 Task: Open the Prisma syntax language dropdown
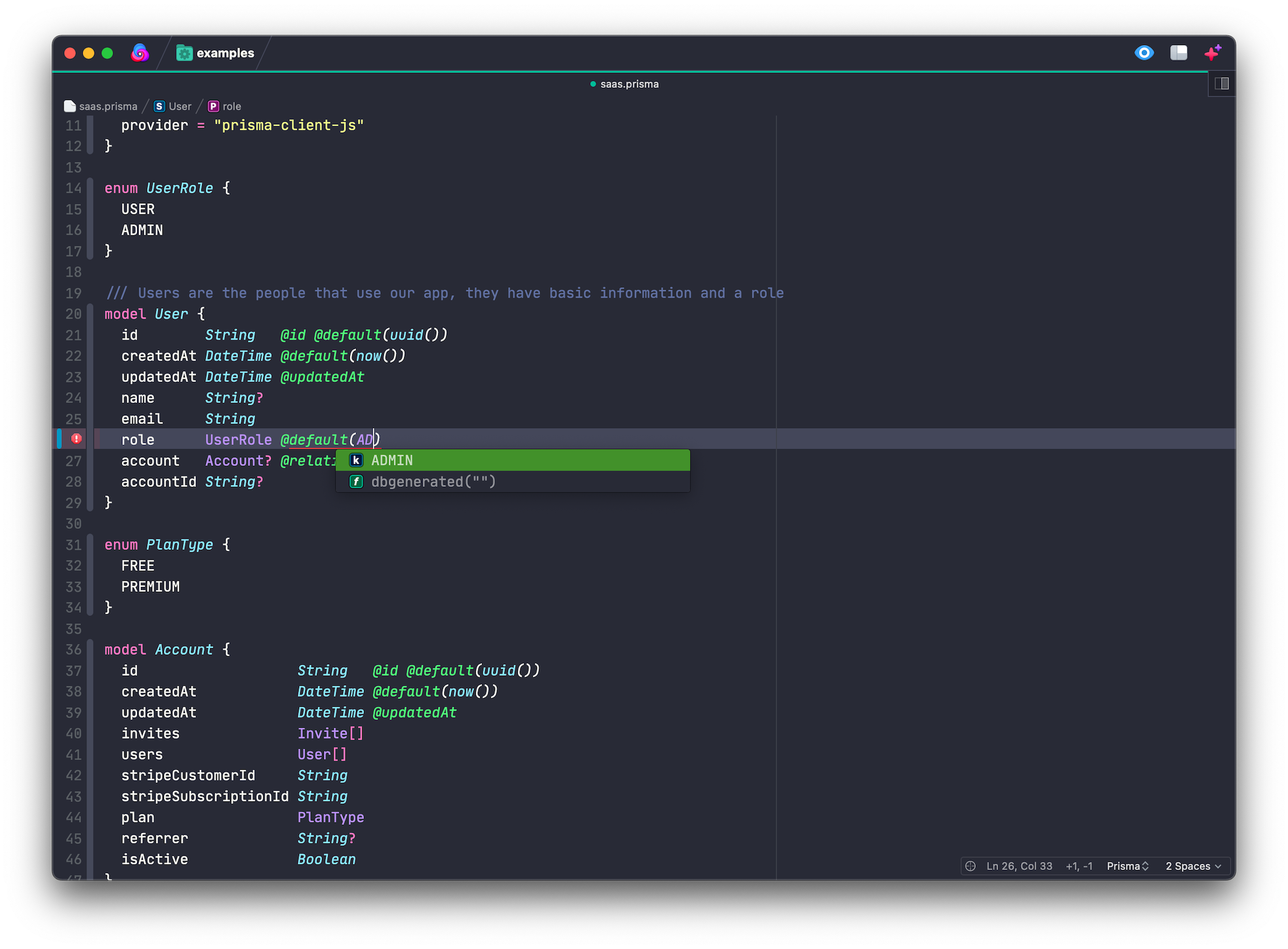[x=1127, y=866]
